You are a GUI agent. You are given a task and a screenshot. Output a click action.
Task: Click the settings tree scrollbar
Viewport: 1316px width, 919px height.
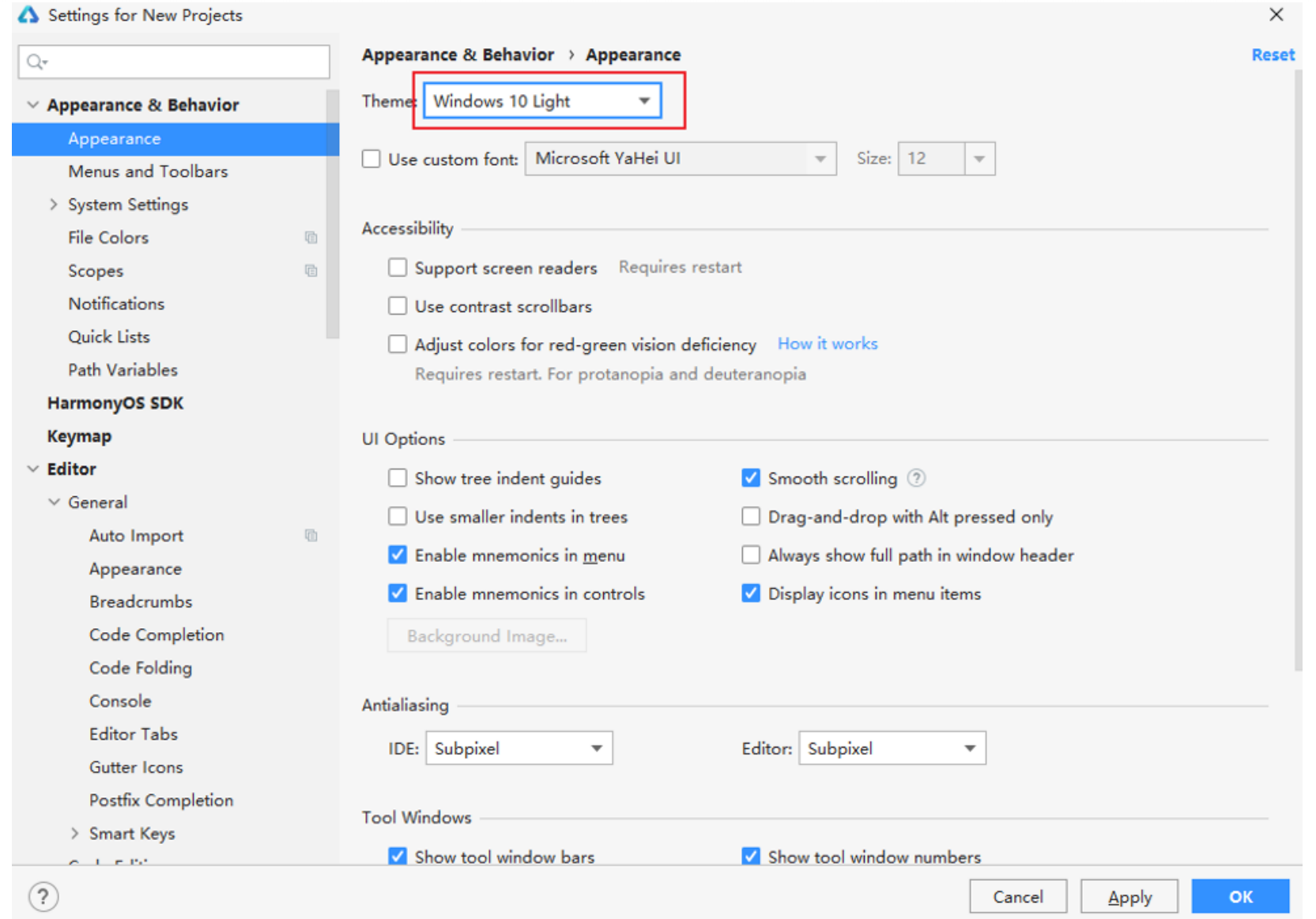(332, 213)
